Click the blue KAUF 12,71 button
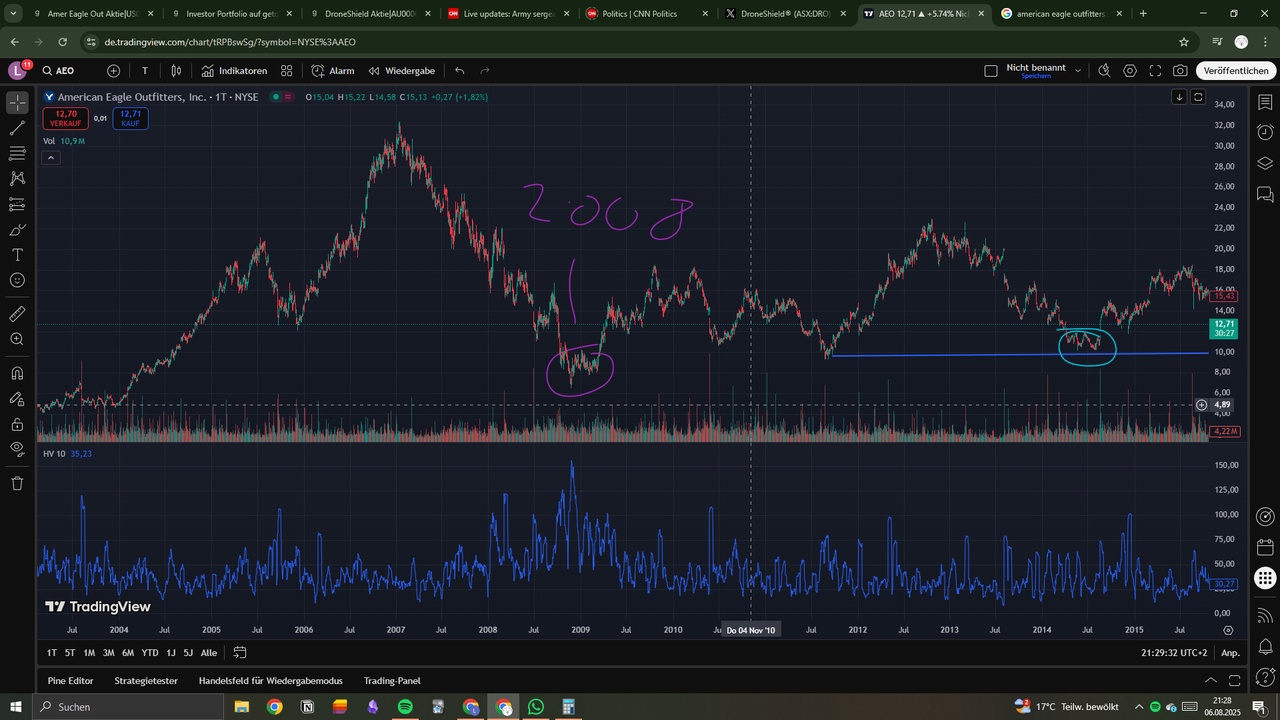Screen dimensions: 1280x720 pyautogui.click(x=130, y=118)
